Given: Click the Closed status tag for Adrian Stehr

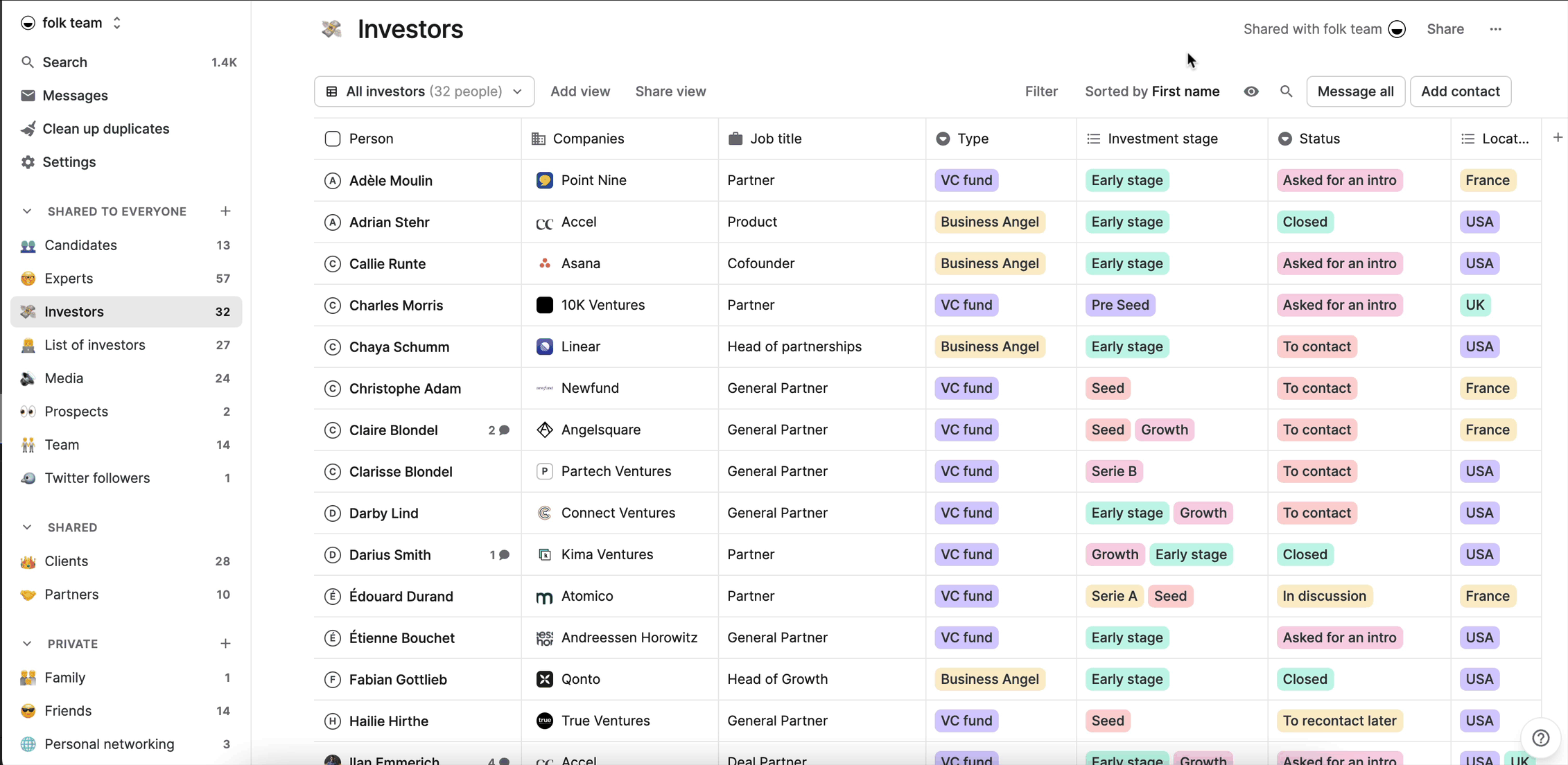Looking at the screenshot, I should coord(1305,222).
